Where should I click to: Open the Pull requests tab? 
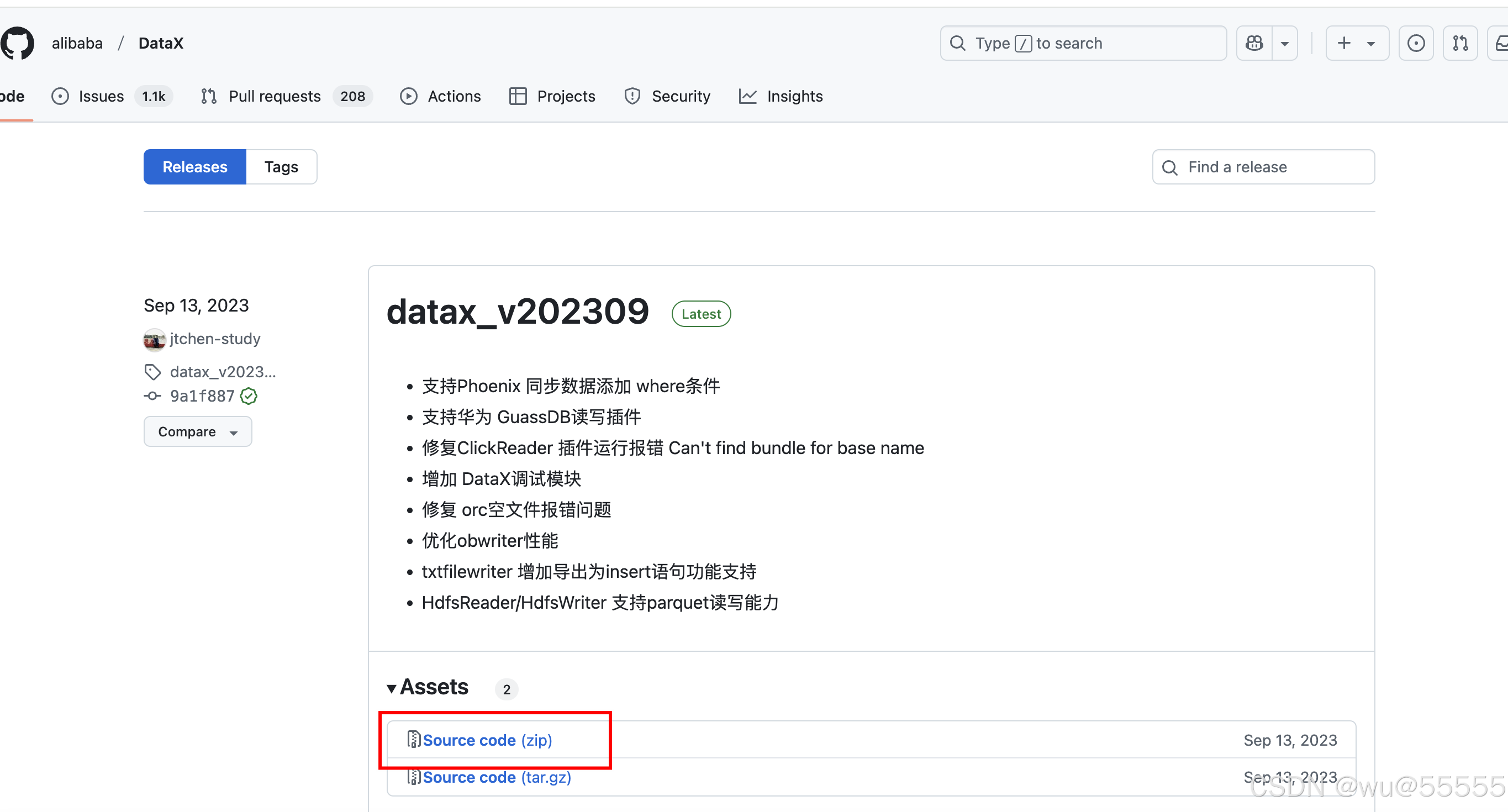[x=275, y=96]
